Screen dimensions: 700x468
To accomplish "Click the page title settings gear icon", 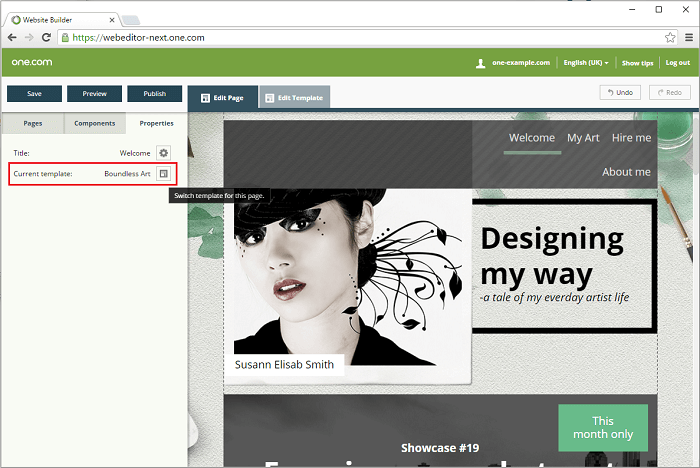I will pyautogui.click(x=164, y=153).
